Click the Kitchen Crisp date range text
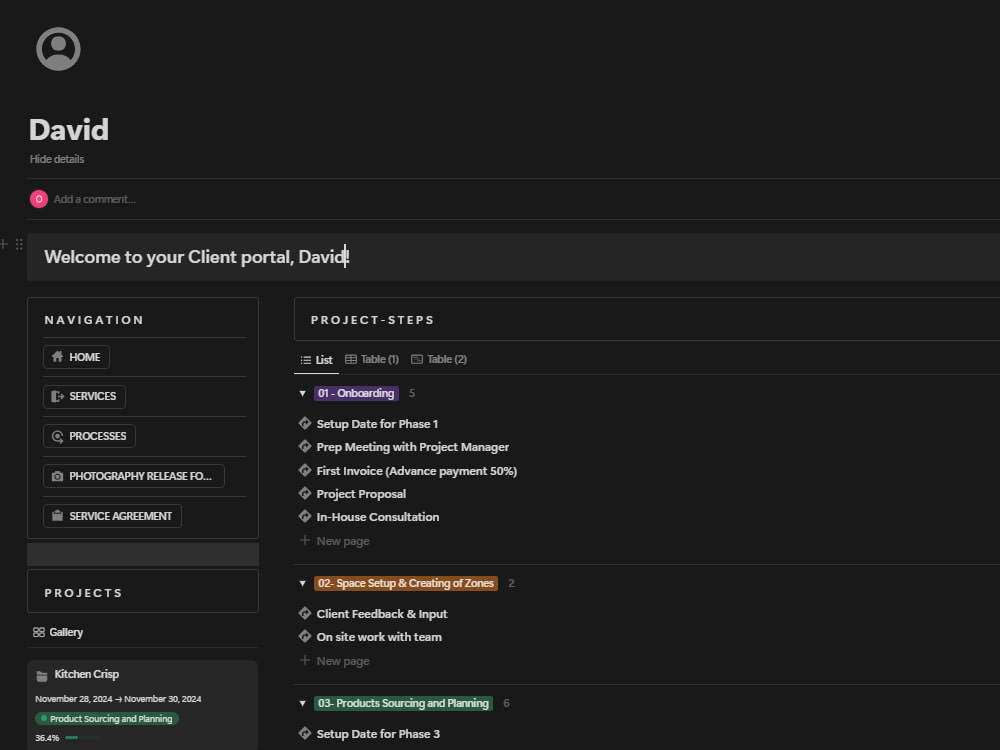1000x750 pixels. tap(118, 699)
